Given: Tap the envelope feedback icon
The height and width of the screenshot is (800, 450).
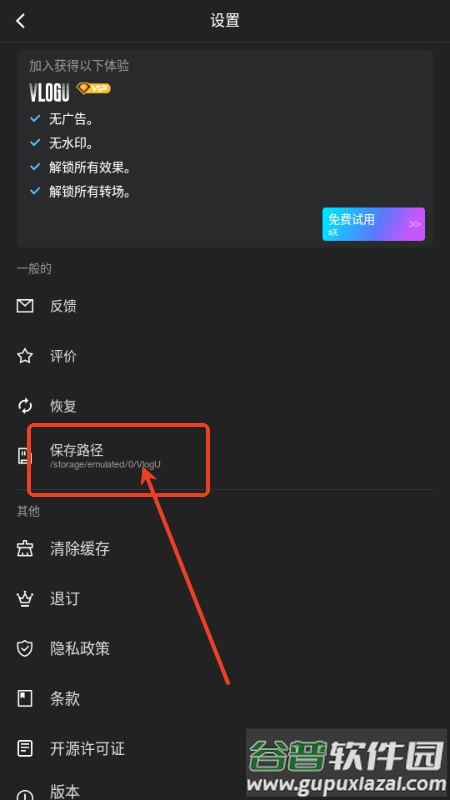Looking at the screenshot, I should coord(25,306).
